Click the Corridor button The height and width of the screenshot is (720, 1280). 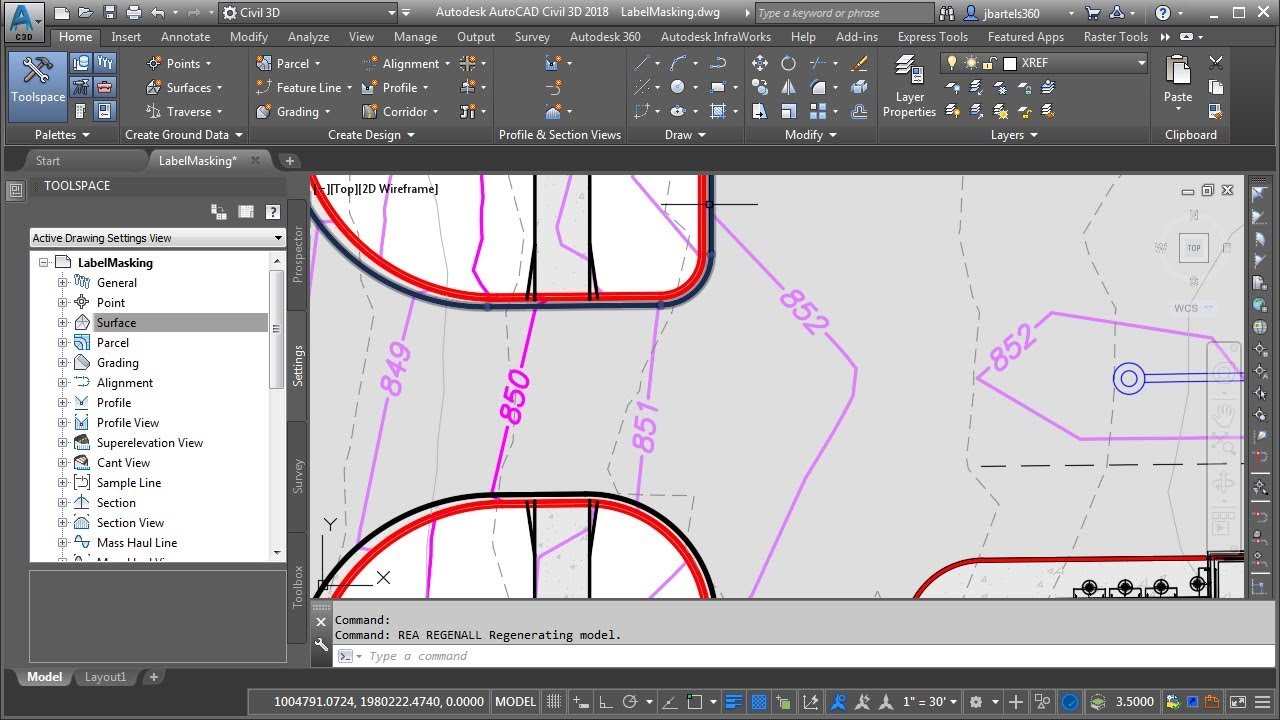(400, 111)
